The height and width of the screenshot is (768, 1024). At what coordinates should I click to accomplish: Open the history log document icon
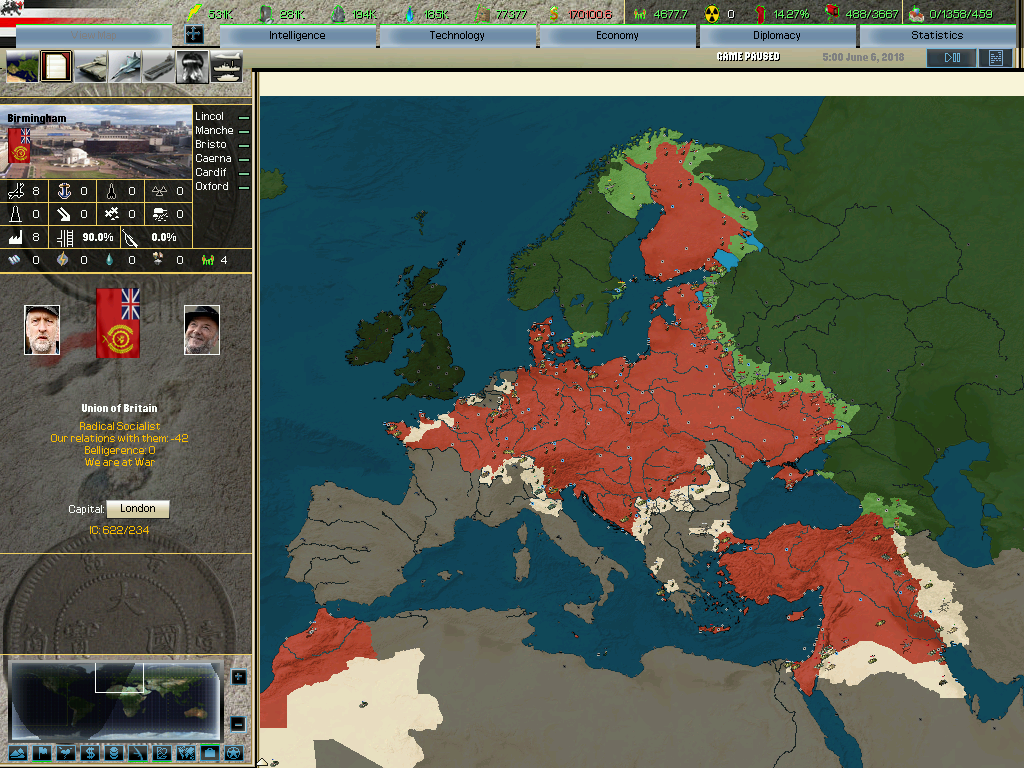(x=57, y=67)
